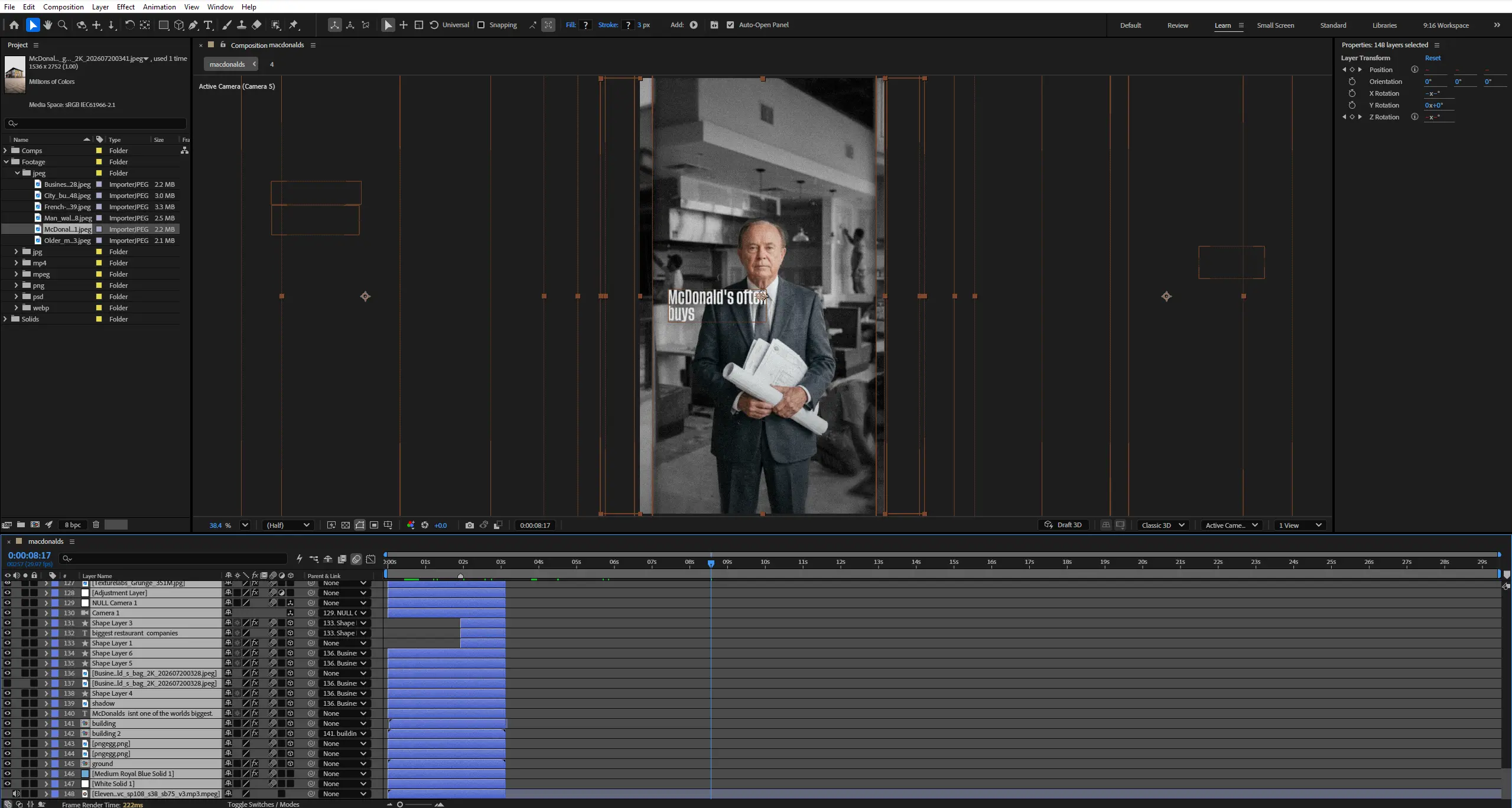Toggle the Draft 3D button
The image size is (1512, 808).
tap(1063, 525)
